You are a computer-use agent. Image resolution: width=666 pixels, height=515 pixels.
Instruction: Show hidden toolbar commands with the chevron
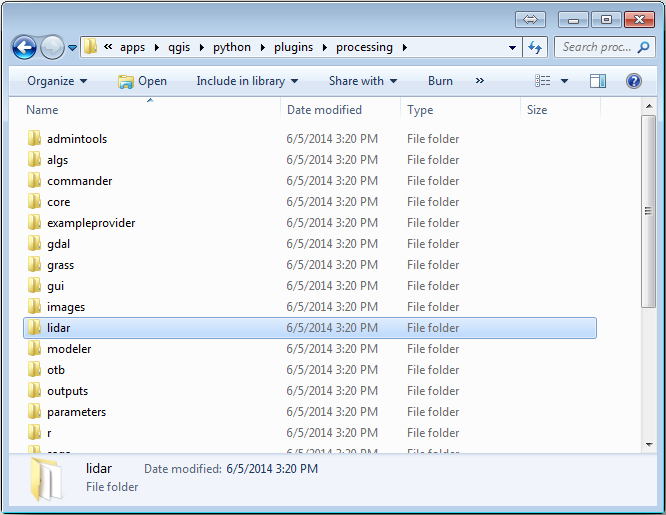(x=480, y=81)
